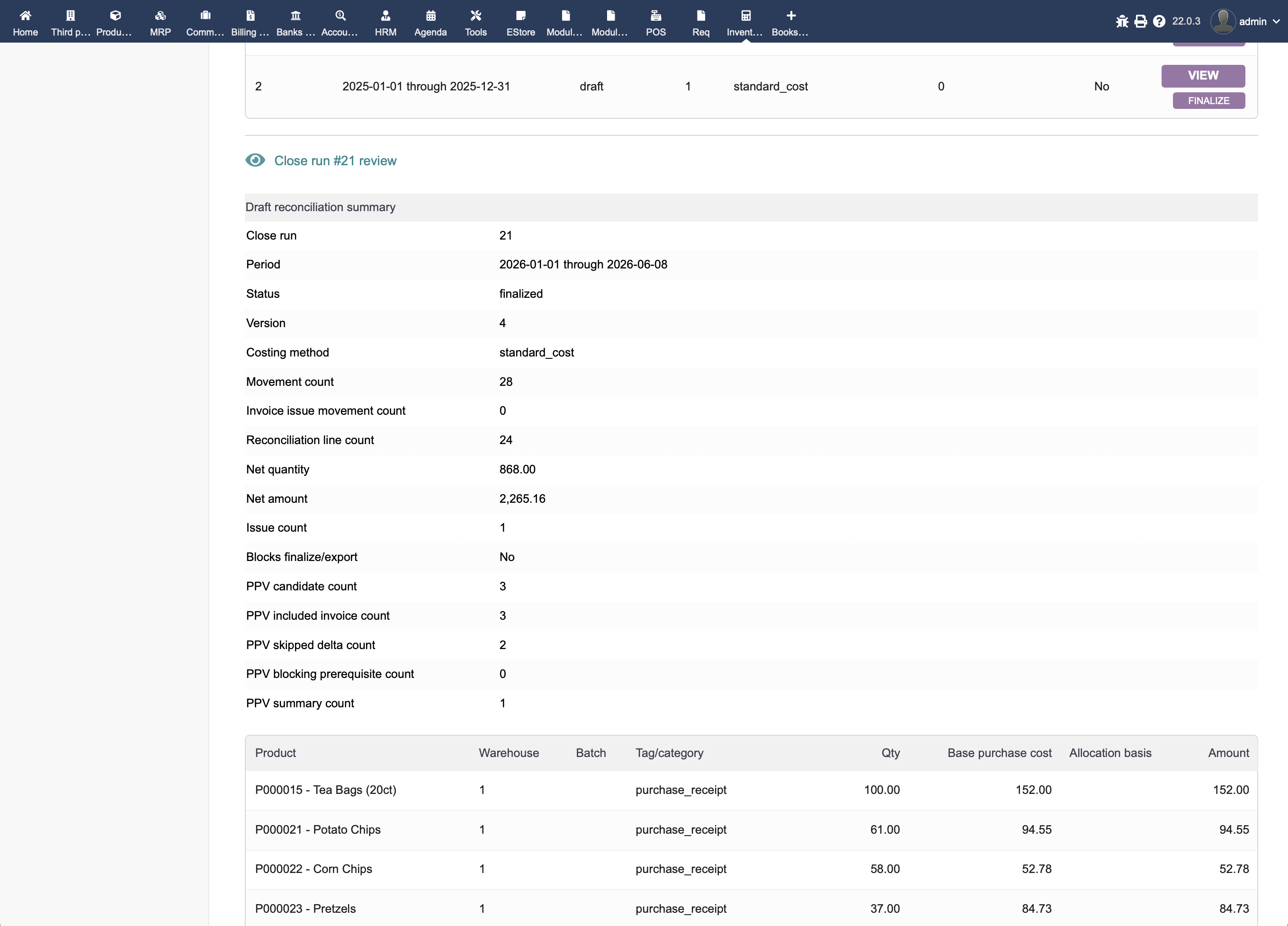The height and width of the screenshot is (926, 1288).
Task: Click the print page icon
Action: [x=1140, y=22]
